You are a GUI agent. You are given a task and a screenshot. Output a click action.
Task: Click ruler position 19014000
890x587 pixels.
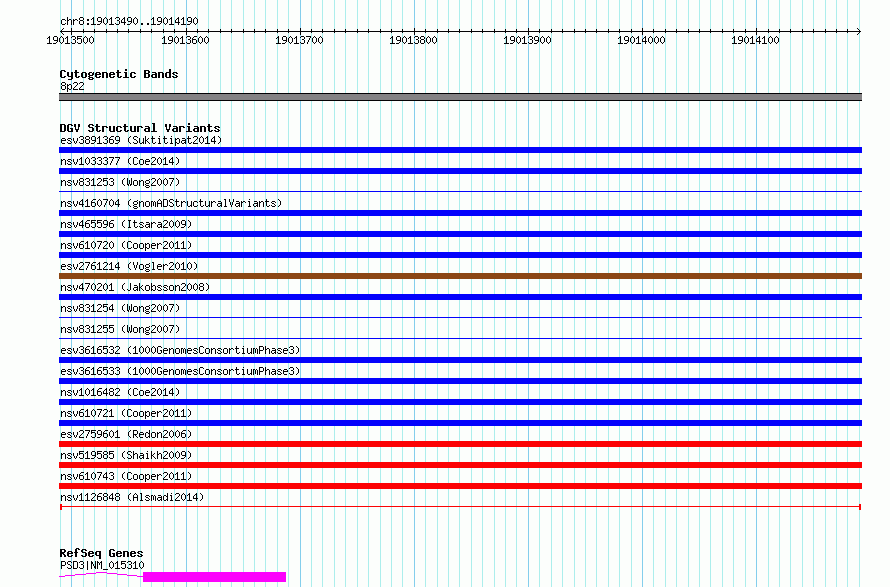(x=641, y=40)
